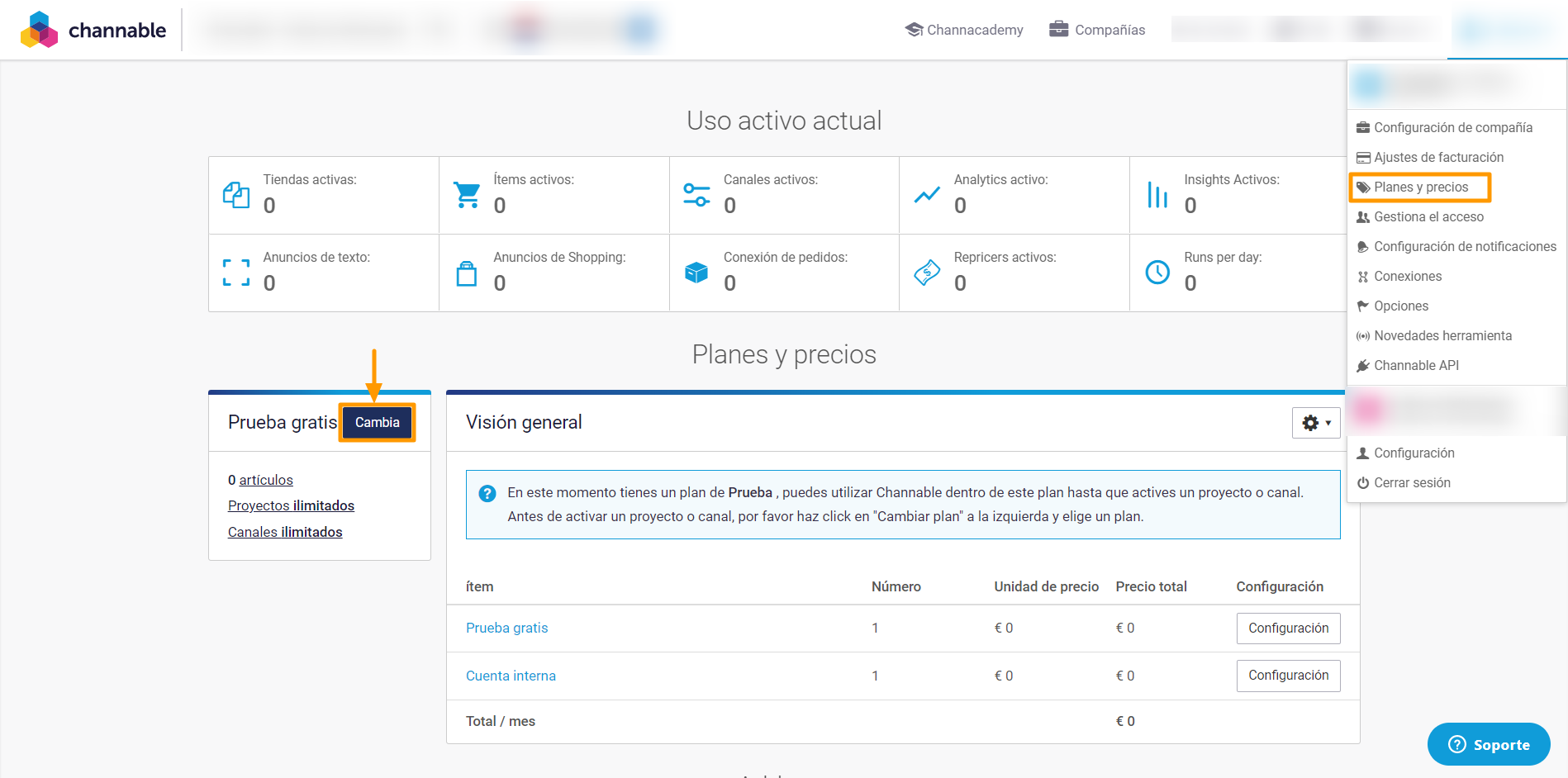Click the Repricers activos tag icon

click(927, 273)
